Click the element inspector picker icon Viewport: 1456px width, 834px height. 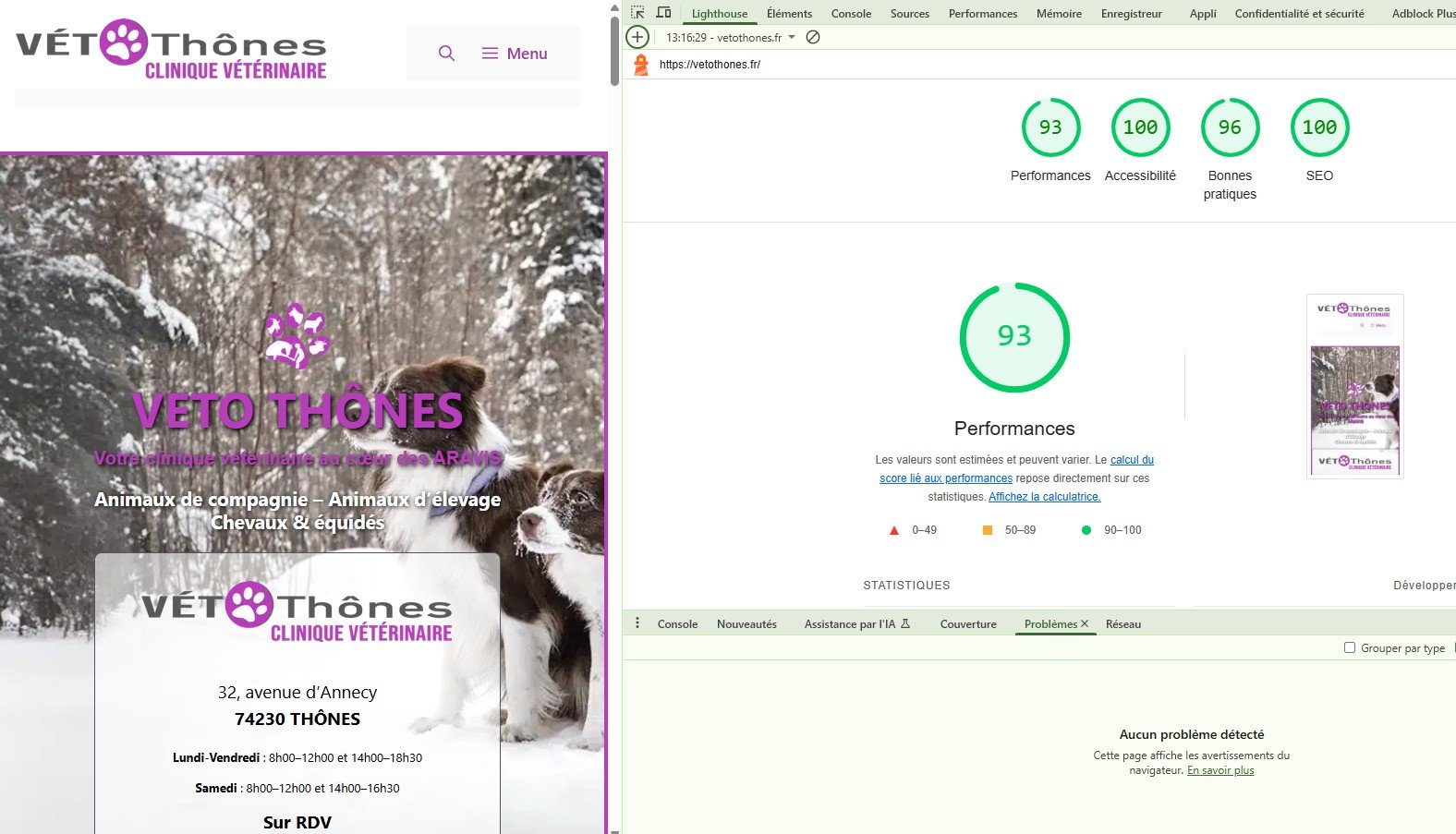click(x=637, y=13)
